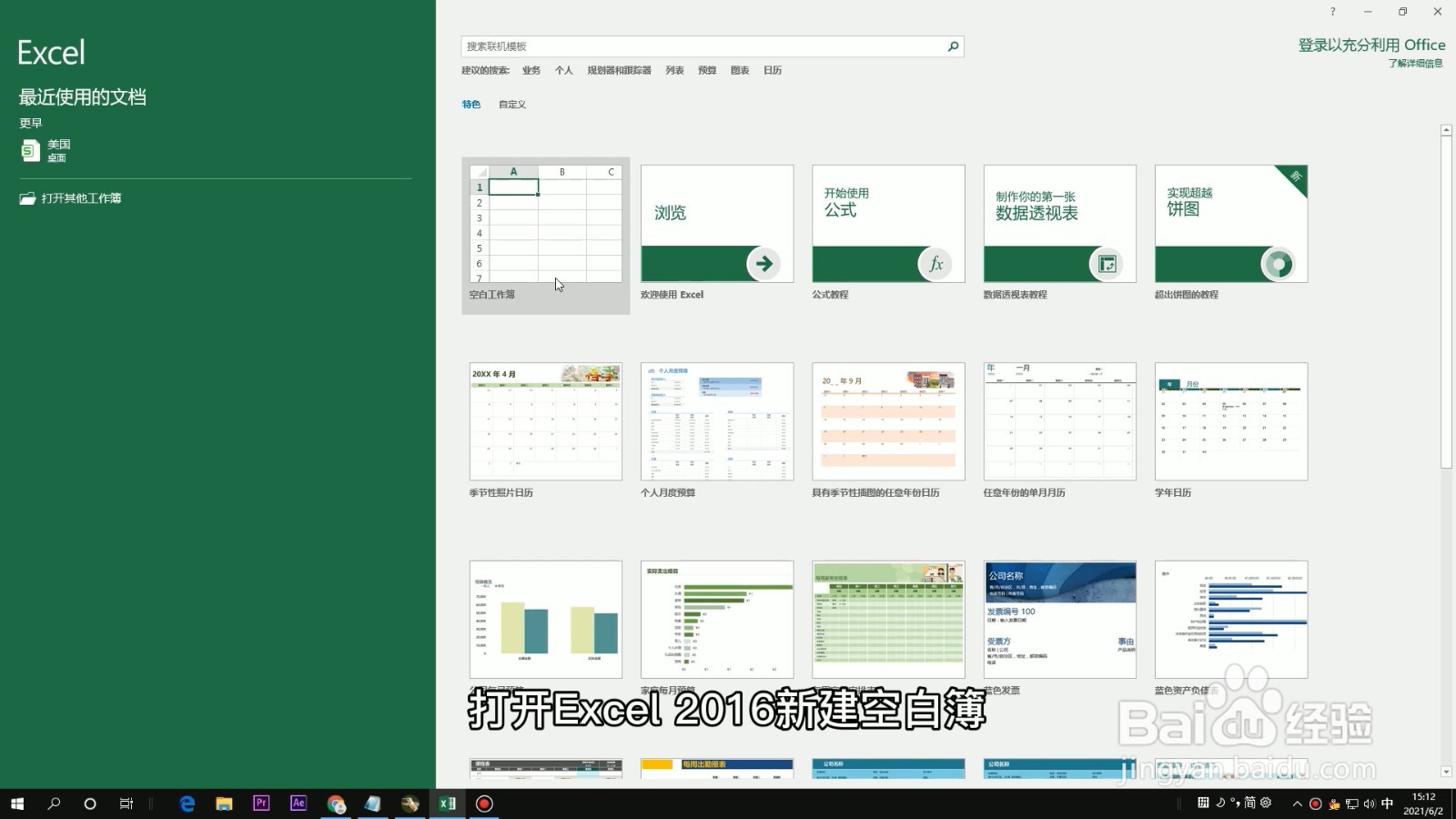This screenshot has width=1456, height=819.
Task: Click scrollbar up arrow in template list
Action: point(1446,131)
